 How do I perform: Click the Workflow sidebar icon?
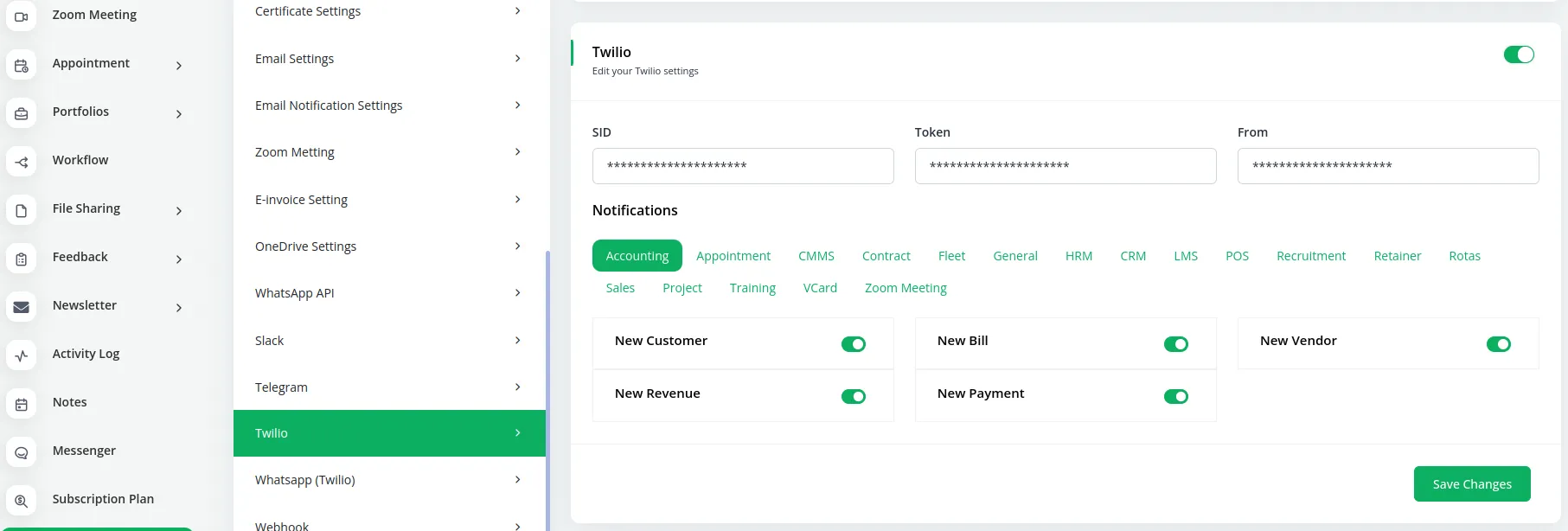tap(22, 163)
